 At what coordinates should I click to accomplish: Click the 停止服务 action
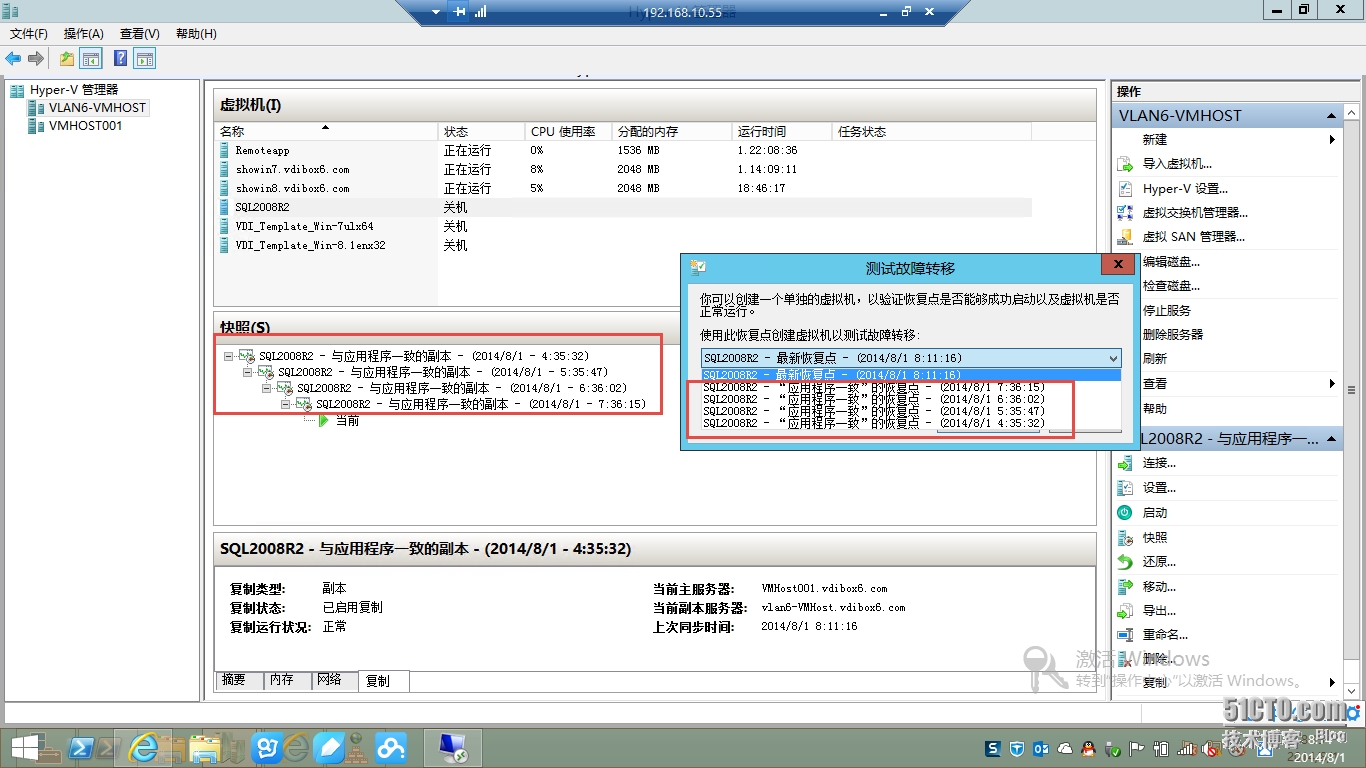click(1167, 311)
